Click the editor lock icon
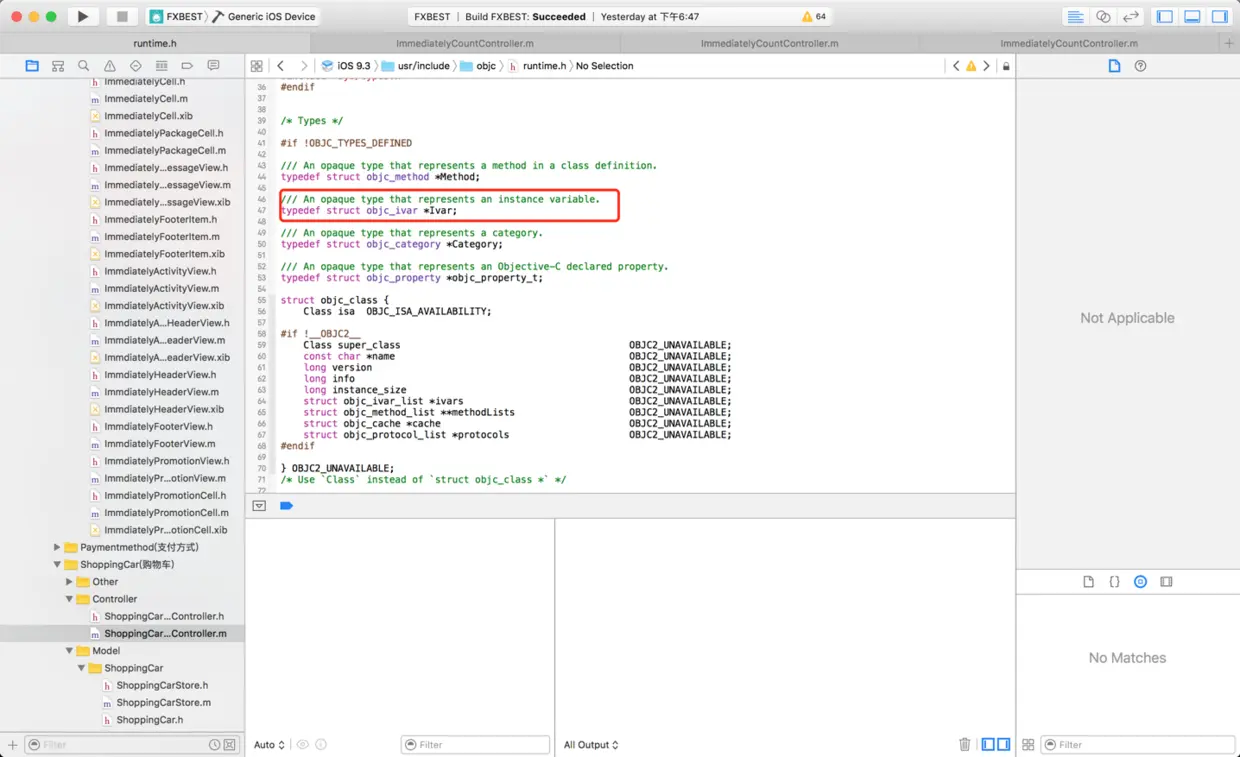 pos(1006,66)
